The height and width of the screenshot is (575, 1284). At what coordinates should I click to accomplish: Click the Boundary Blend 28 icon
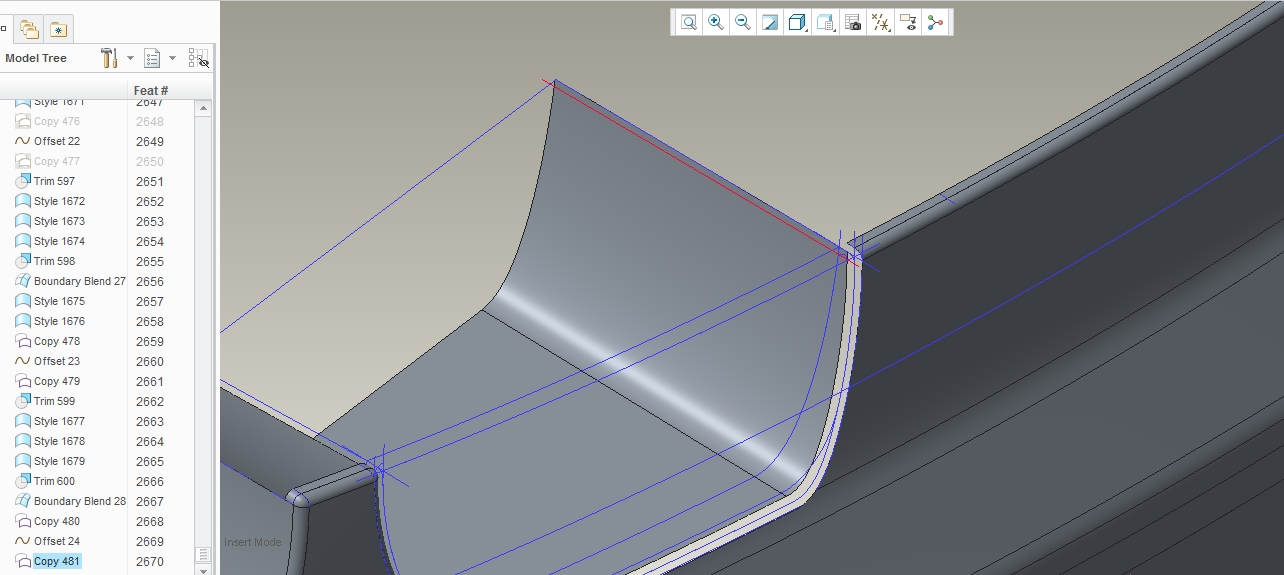click(x=23, y=501)
